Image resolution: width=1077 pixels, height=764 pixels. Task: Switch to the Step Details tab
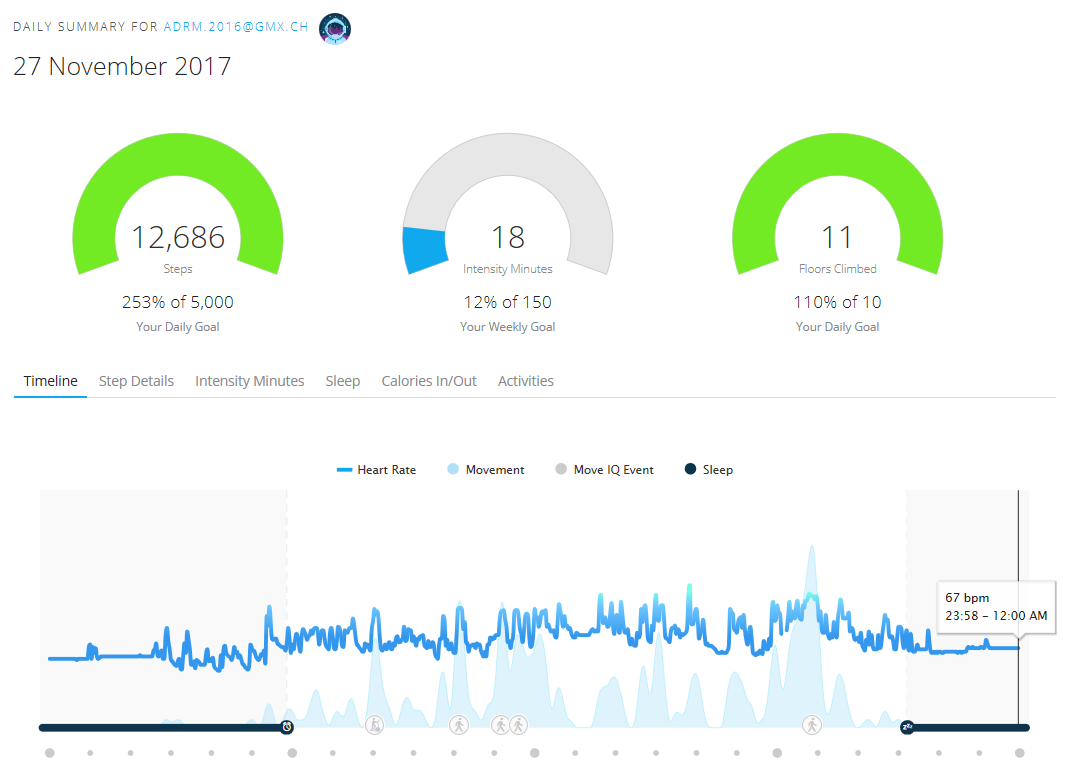pos(136,381)
